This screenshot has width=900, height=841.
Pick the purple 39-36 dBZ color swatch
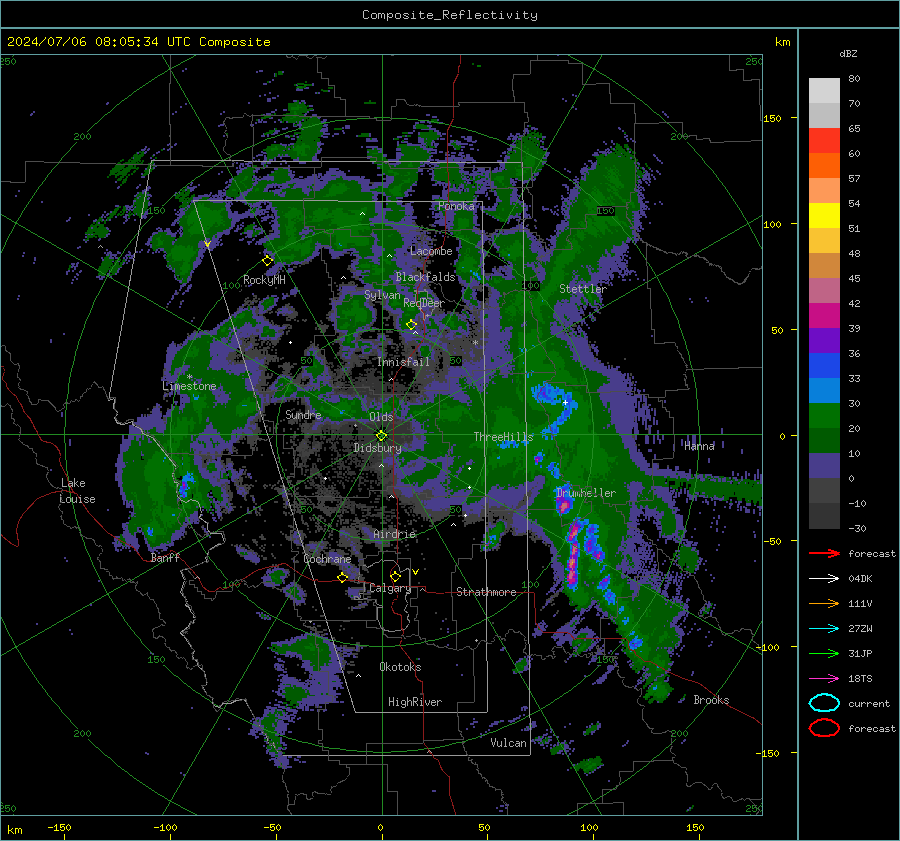tap(824, 341)
